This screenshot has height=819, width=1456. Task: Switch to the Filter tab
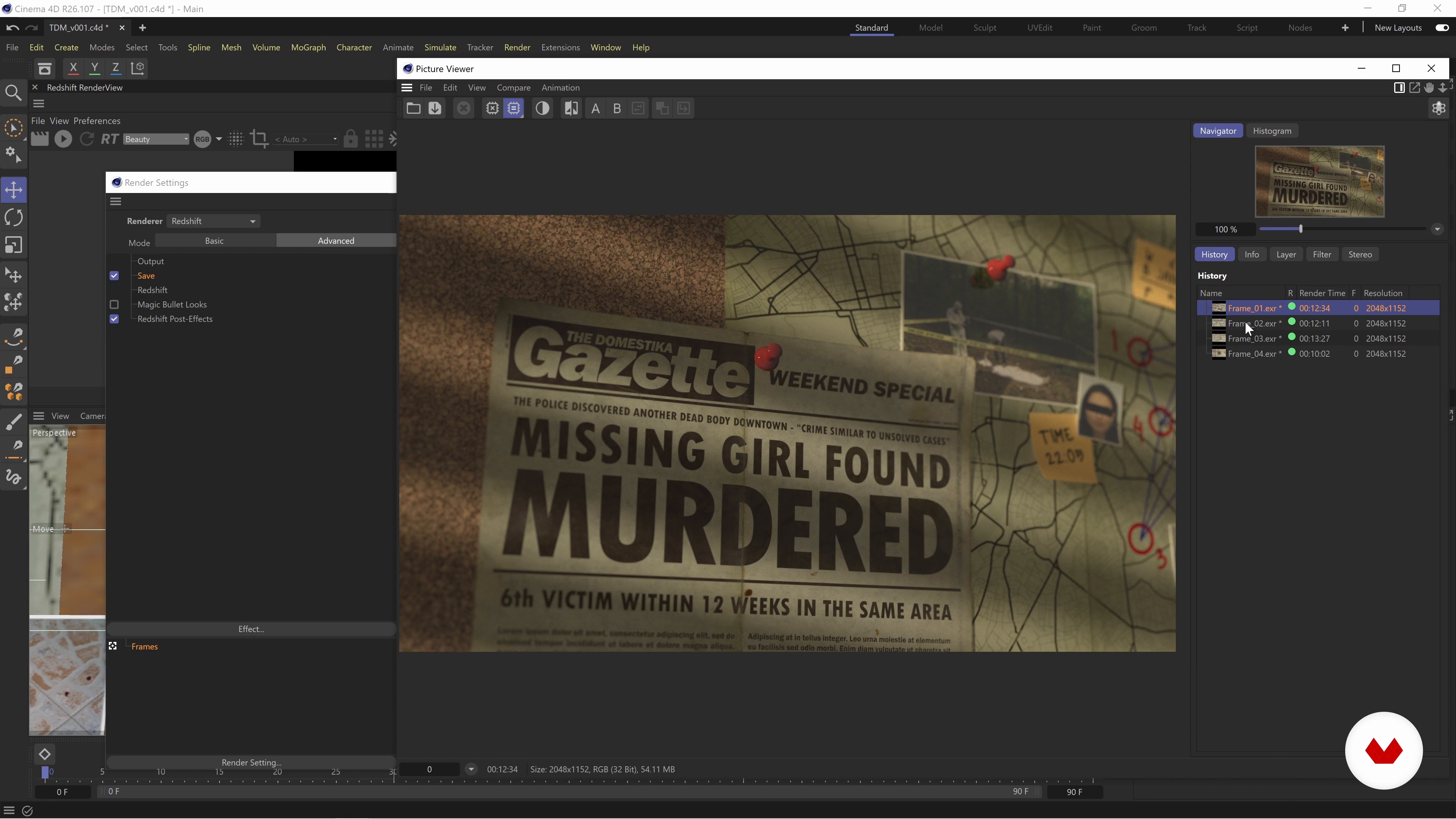click(x=1321, y=255)
